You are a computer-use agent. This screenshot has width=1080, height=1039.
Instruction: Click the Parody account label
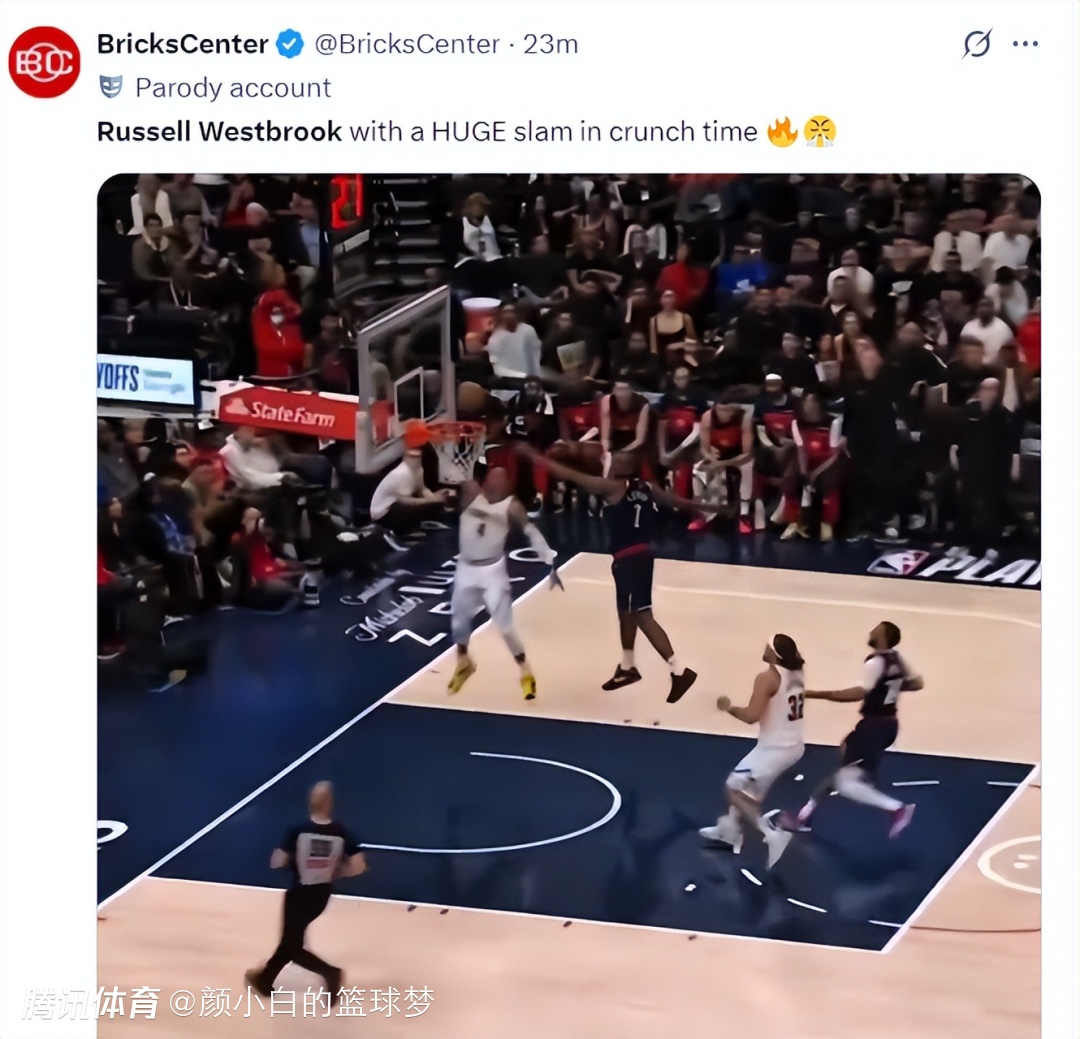point(233,88)
